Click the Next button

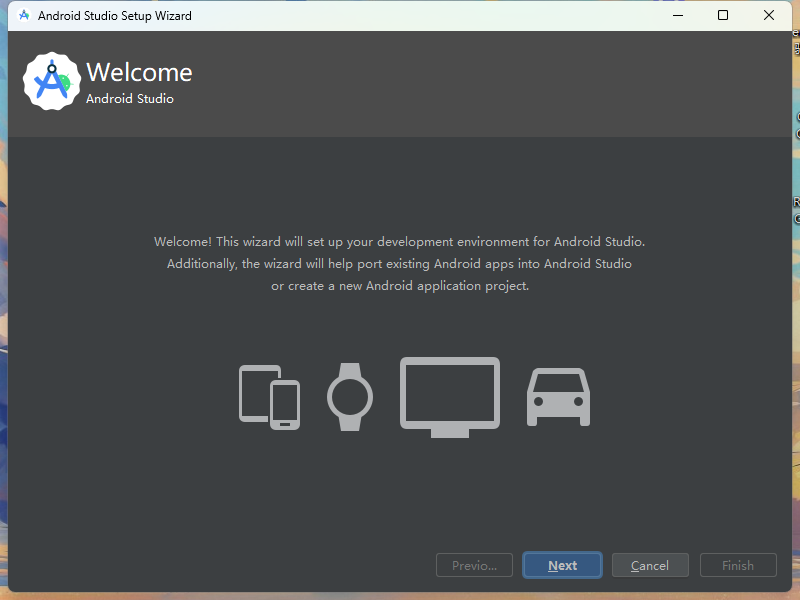click(562, 565)
